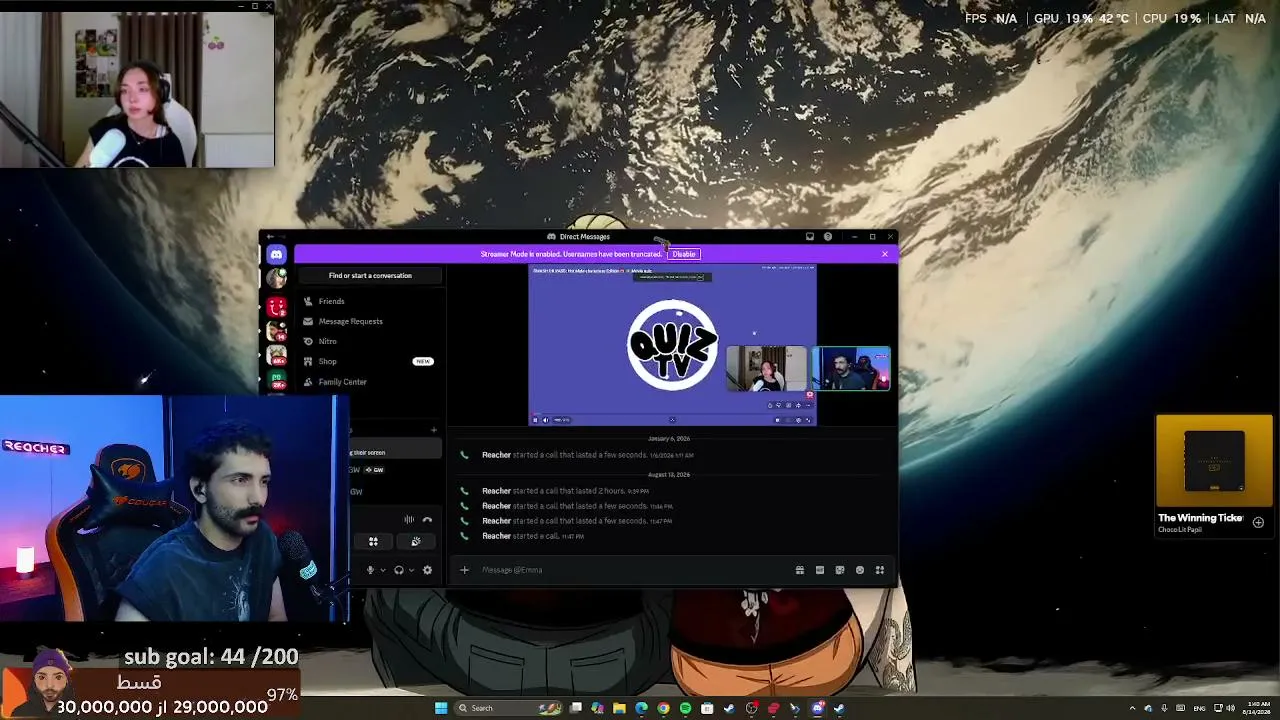The image size is (1280, 720).
Task: Open the apps launcher in message bar
Action: 880,570
